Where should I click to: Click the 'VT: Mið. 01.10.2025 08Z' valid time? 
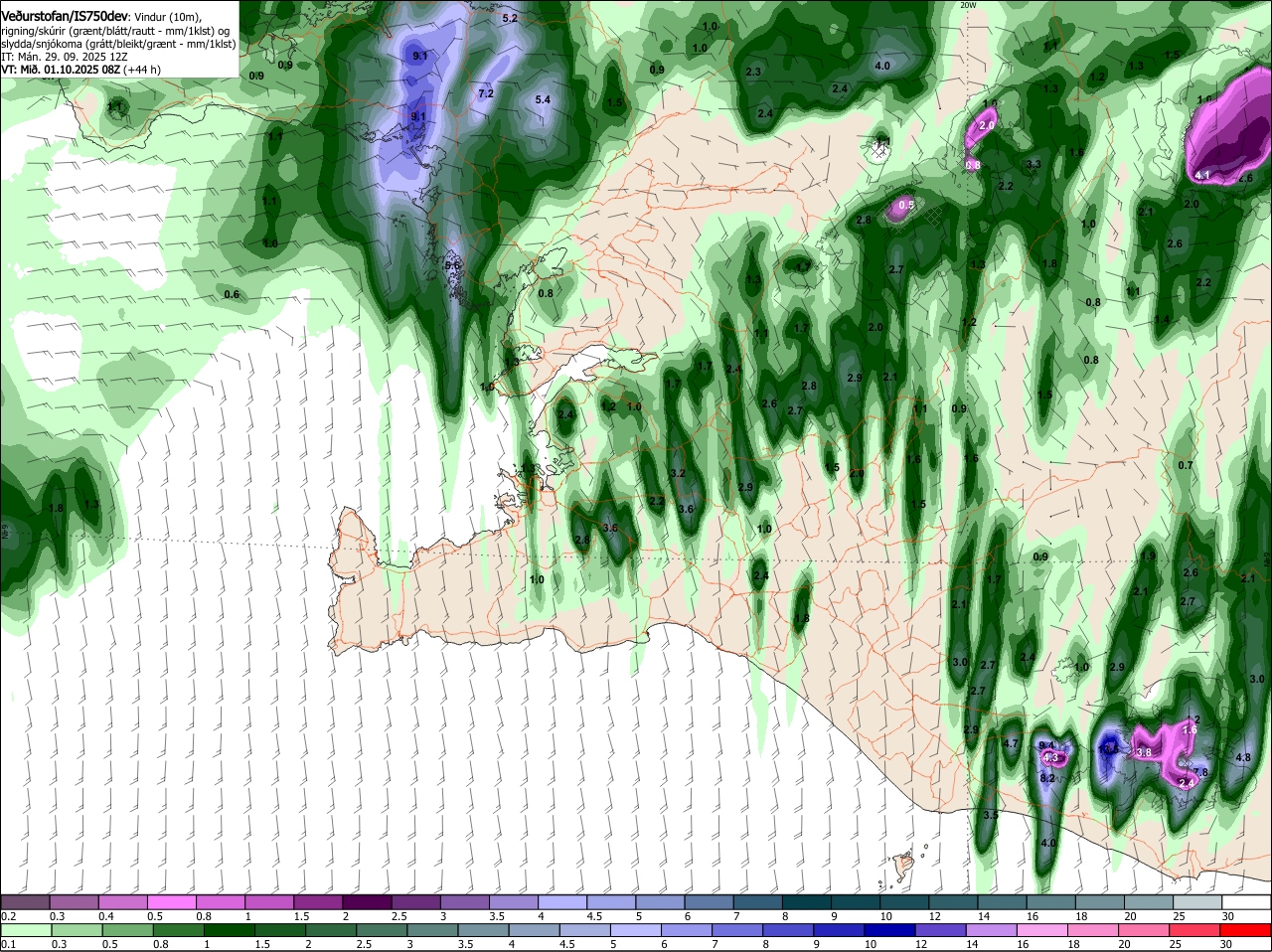click(61, 70)
